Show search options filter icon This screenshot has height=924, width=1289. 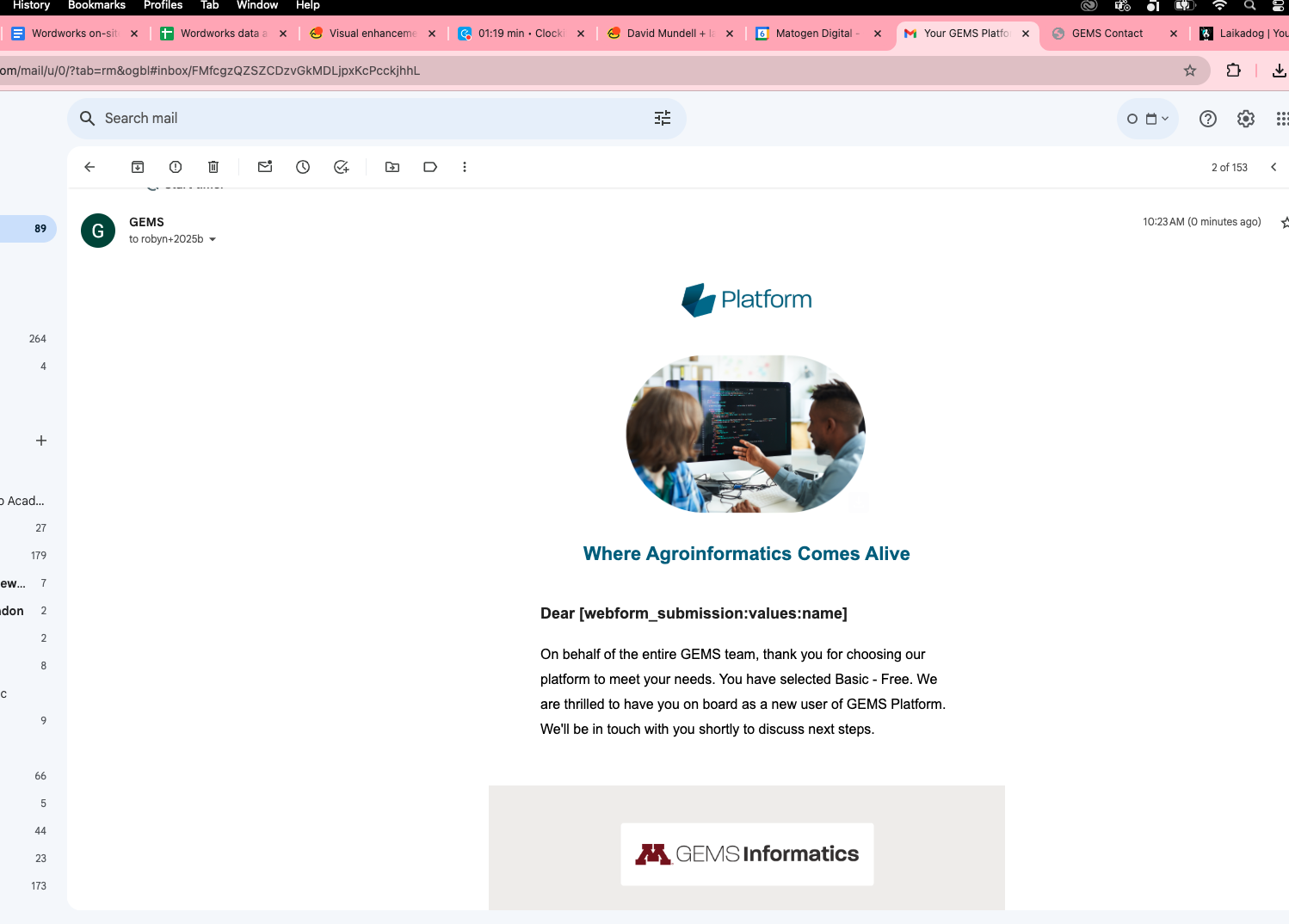click(663, 119)
